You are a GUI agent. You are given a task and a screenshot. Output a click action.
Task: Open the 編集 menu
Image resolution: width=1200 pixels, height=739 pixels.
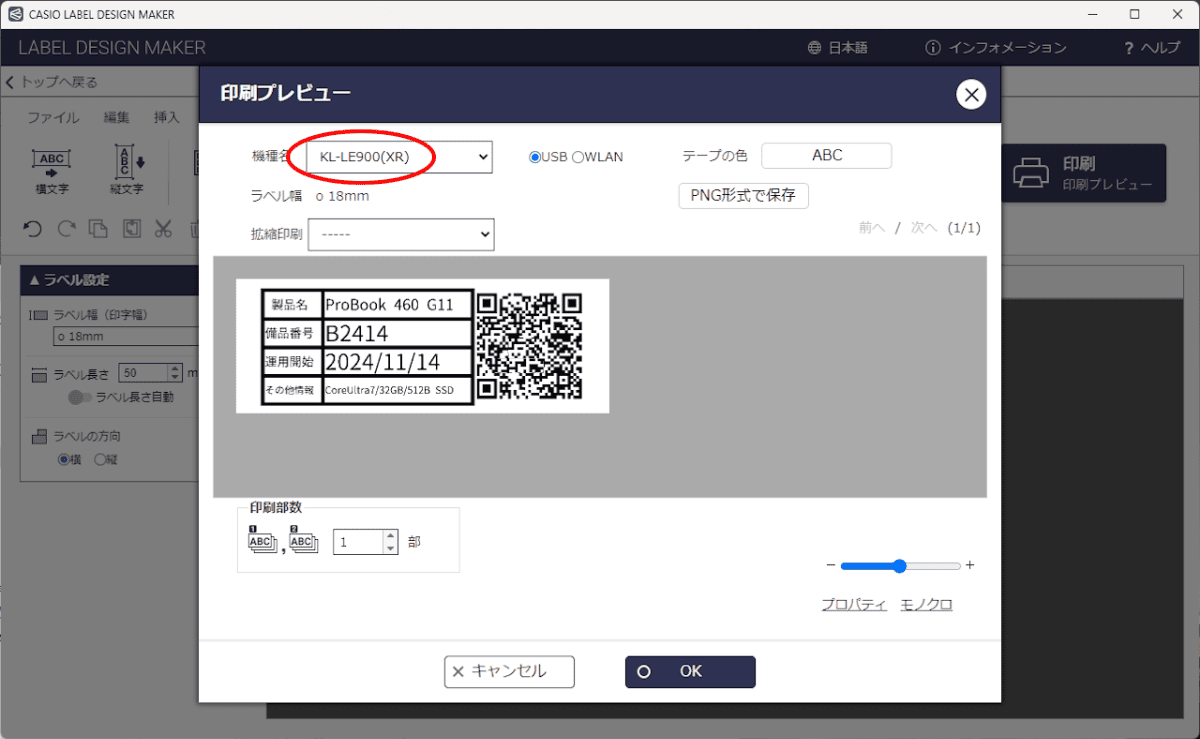click(x=117, y=117)
